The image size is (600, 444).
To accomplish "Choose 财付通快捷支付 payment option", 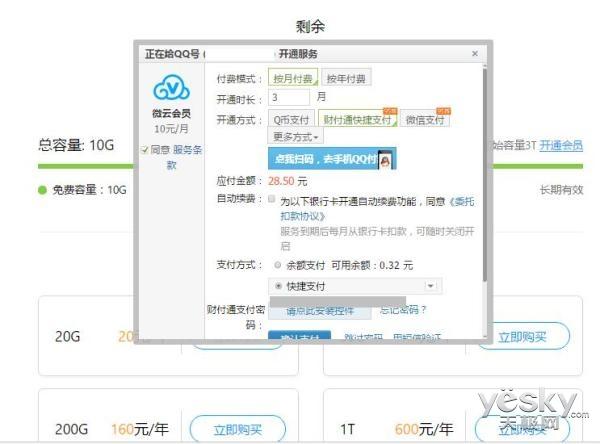I will coord(358,119).
